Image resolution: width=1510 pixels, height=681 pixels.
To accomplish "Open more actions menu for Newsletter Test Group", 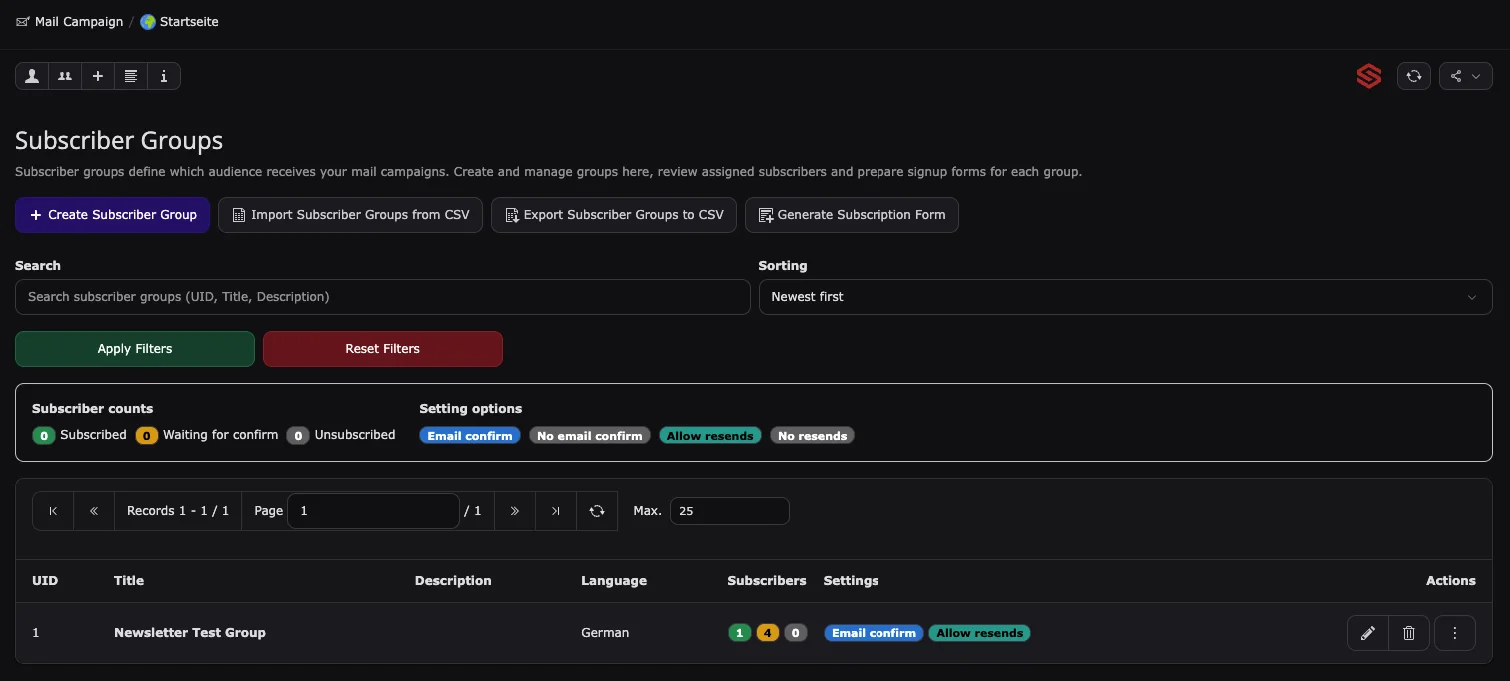I will 1455,633.
